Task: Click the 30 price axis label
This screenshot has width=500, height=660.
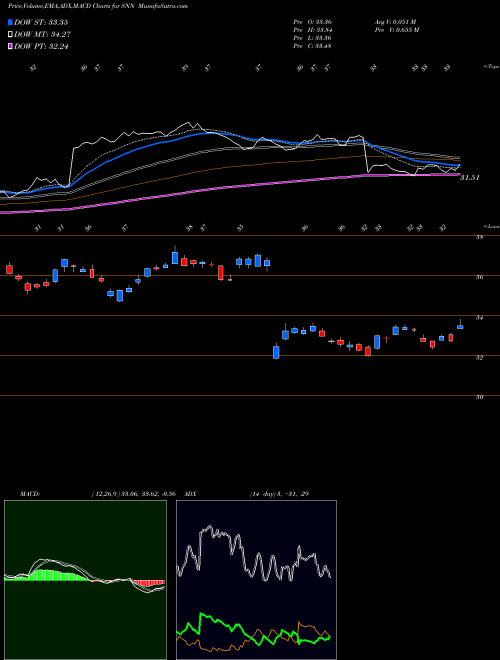Action: 479,397
